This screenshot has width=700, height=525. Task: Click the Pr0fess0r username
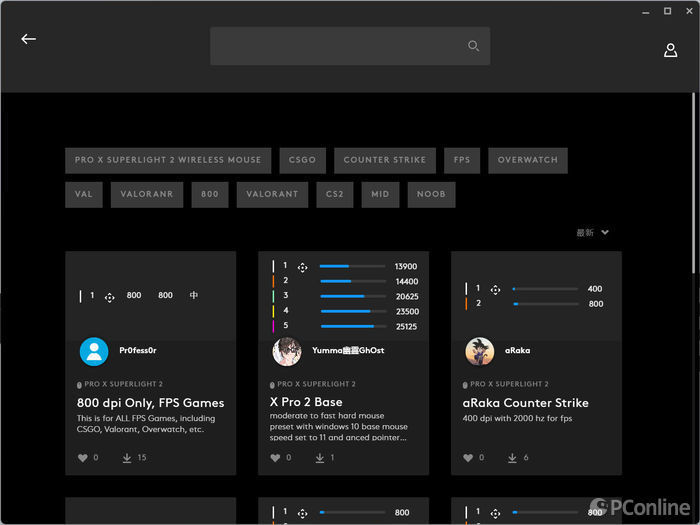(138, 351)
